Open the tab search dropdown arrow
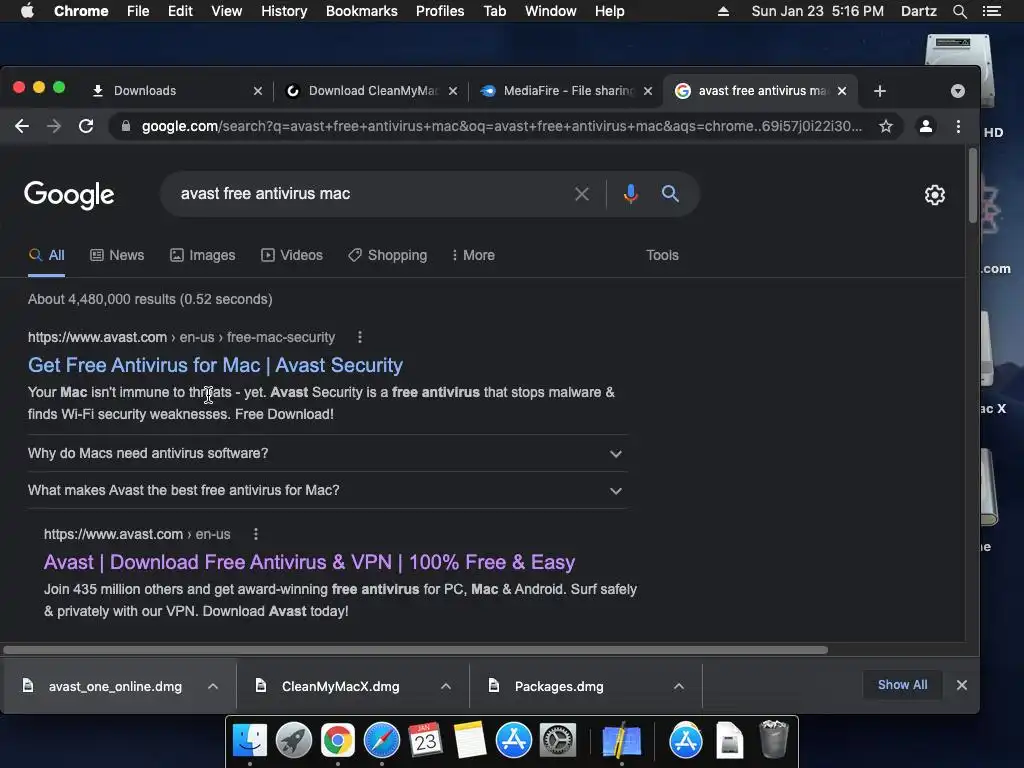 (x=957, y=91)
